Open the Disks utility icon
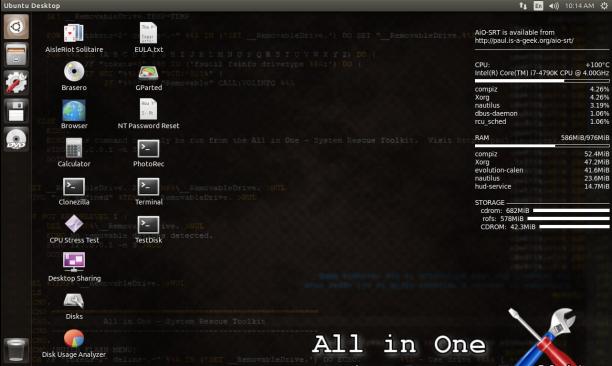 [74, 306]
